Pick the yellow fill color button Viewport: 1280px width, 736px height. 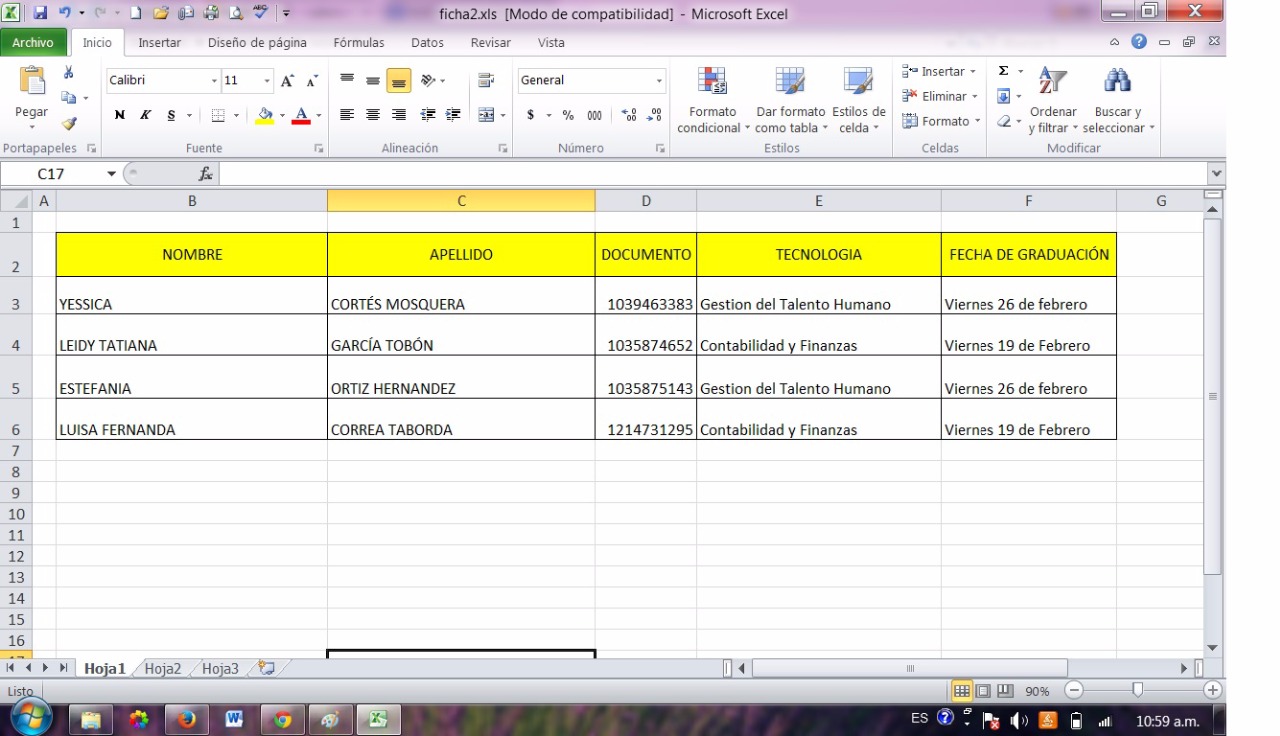coord(265,116)
